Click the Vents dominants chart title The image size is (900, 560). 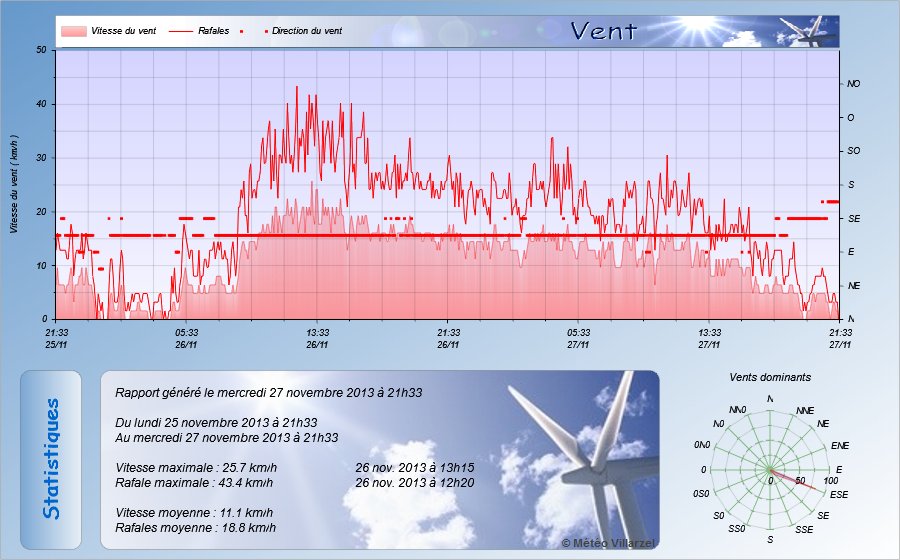pos(770,378)
